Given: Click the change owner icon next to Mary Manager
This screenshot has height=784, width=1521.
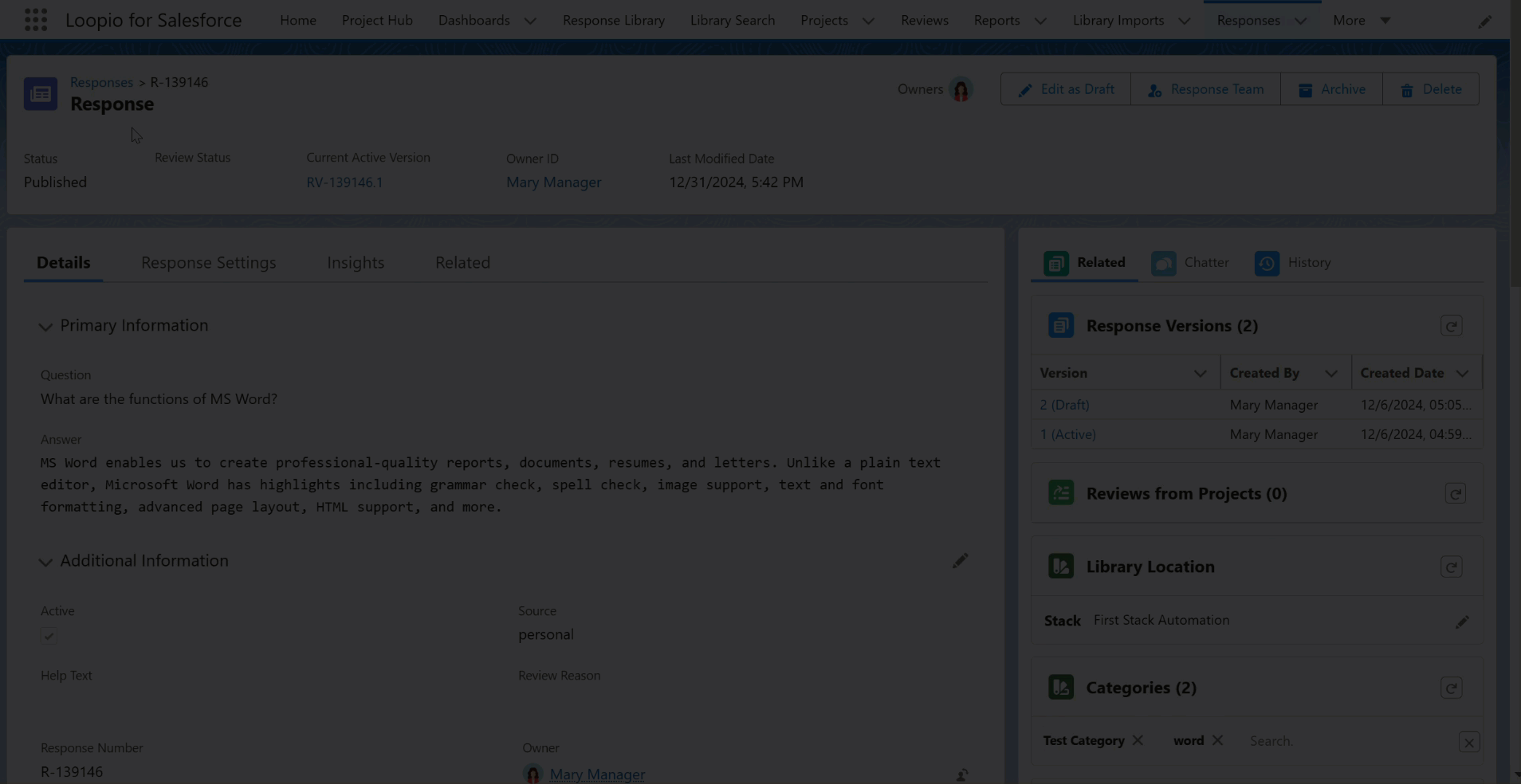Looking at the screenshot, I should (x=962, y=774).
